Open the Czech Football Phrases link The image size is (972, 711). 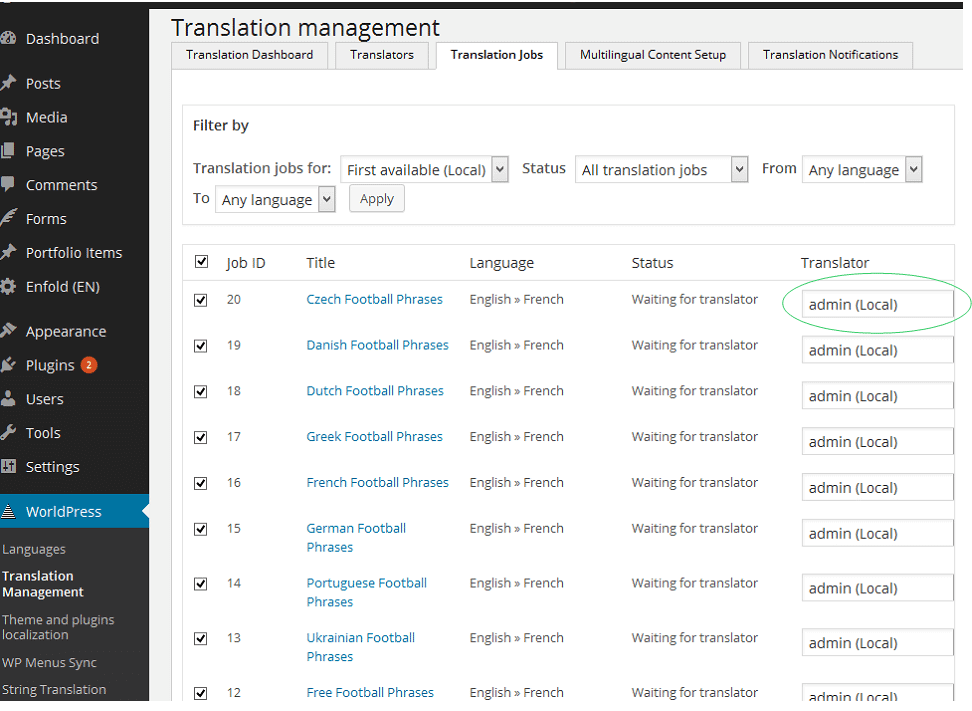point(374,299)
